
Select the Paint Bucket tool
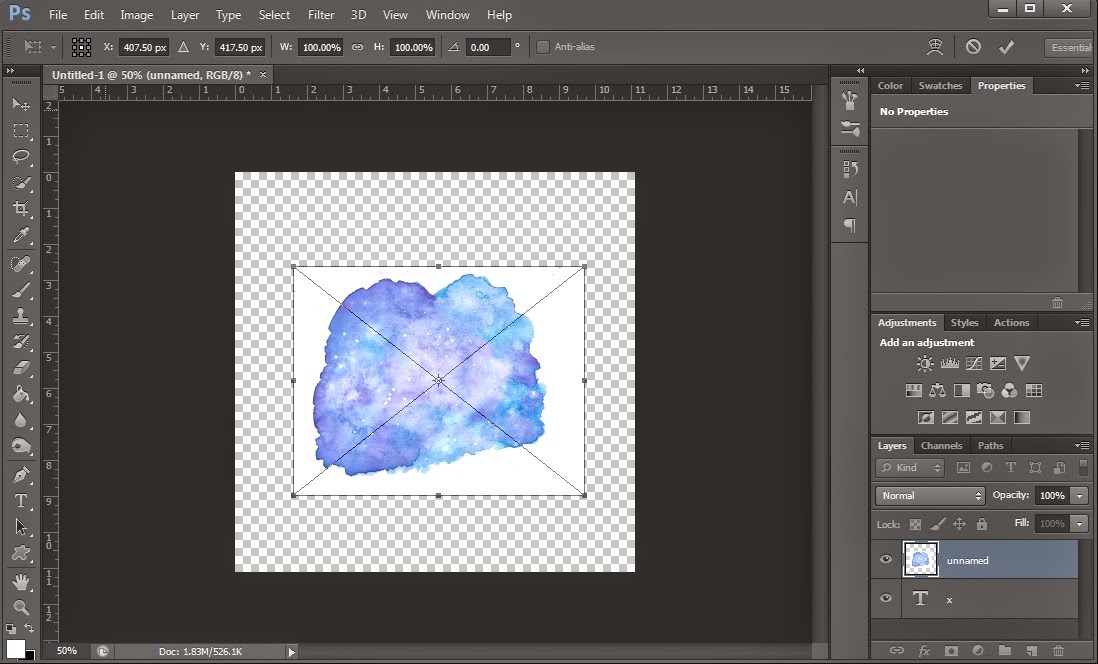(x=21, y=394)
